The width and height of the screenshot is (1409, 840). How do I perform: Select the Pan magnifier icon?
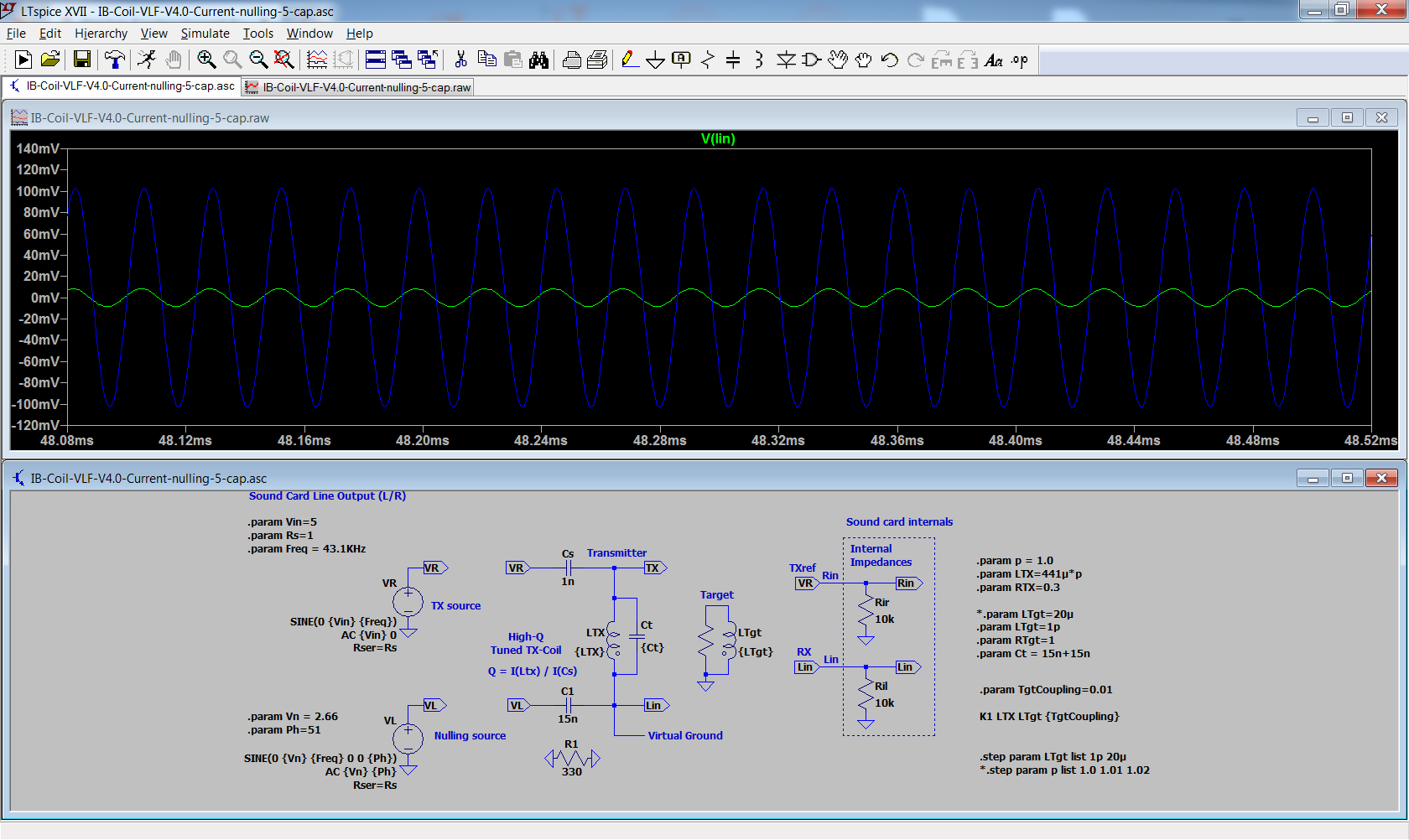232,60
